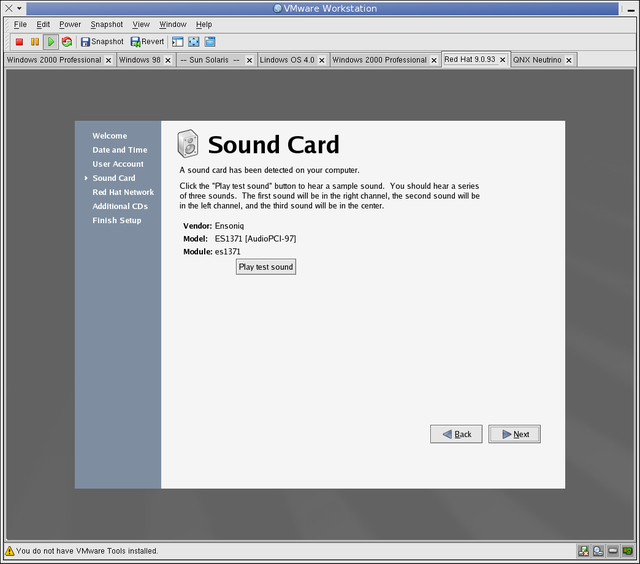Click the floppy drive status icon

[x=583, y=551]
